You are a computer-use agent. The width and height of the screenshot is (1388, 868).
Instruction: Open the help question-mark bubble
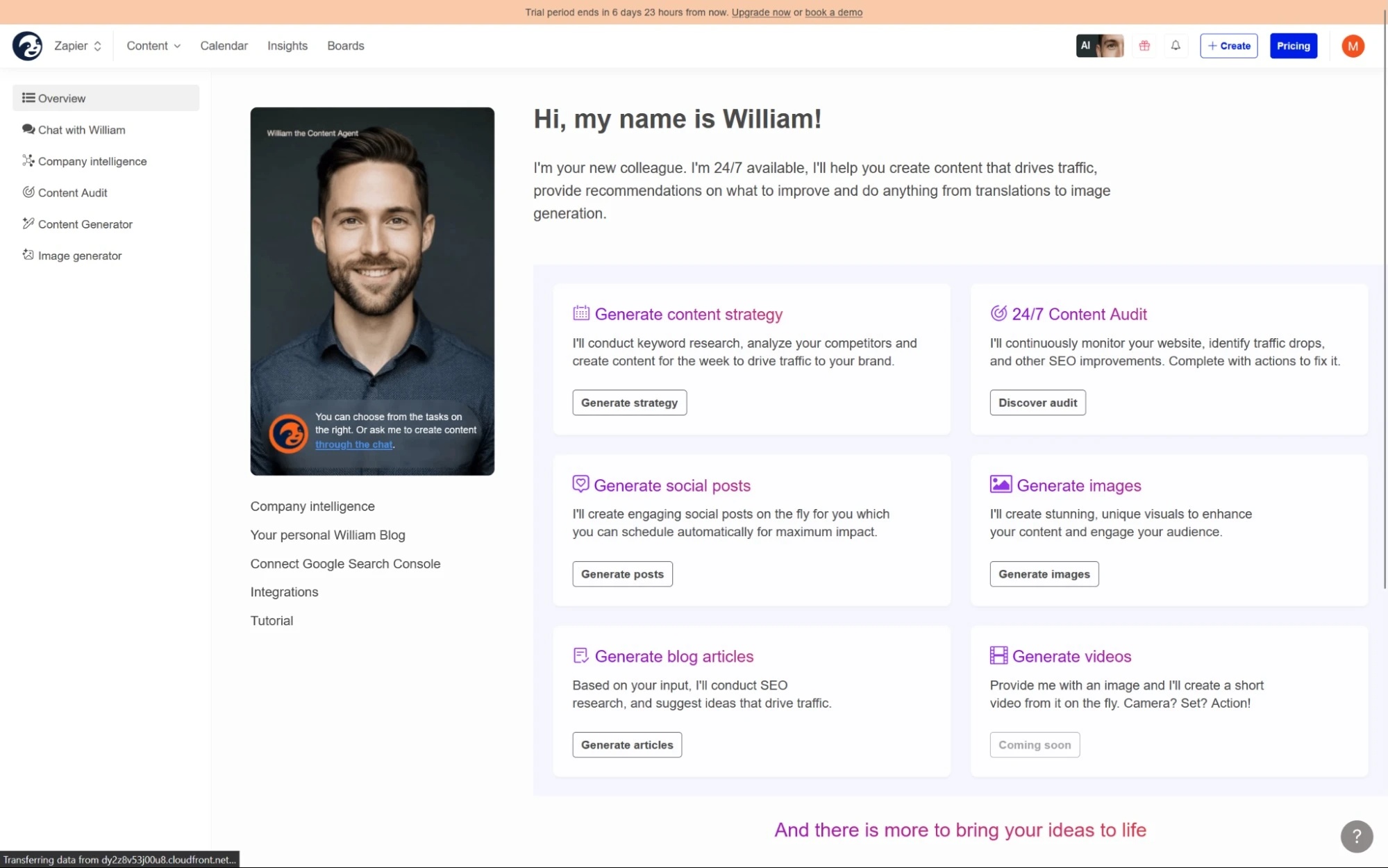pyautogui.click(x=1355, y=837)
